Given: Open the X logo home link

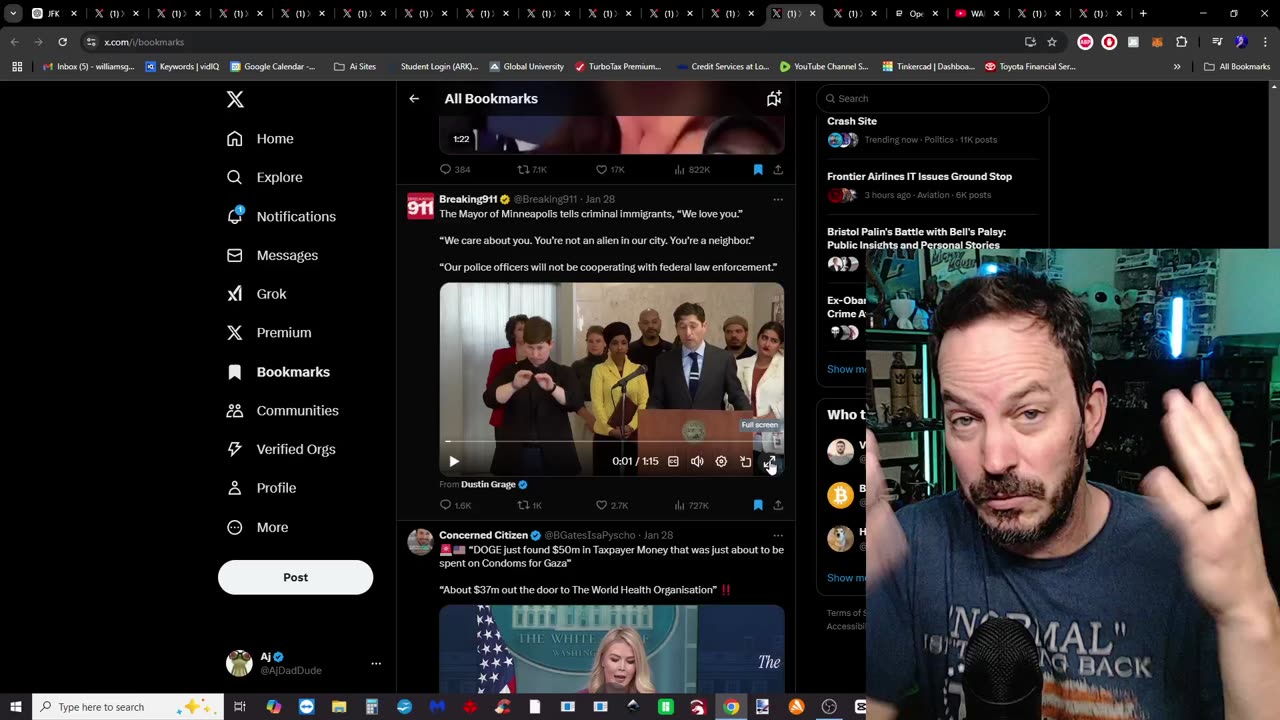Looking at the screenshot, I should coord(235,99).
